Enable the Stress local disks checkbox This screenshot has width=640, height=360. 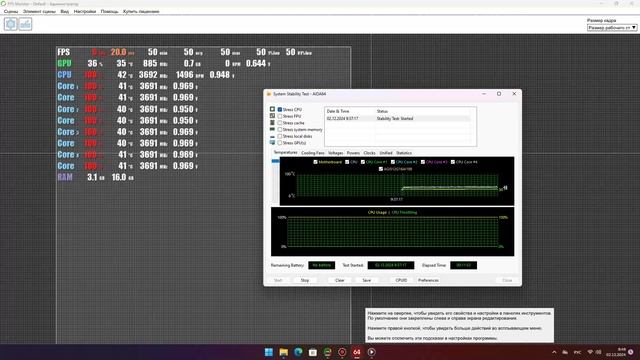(x=280, y=136)
